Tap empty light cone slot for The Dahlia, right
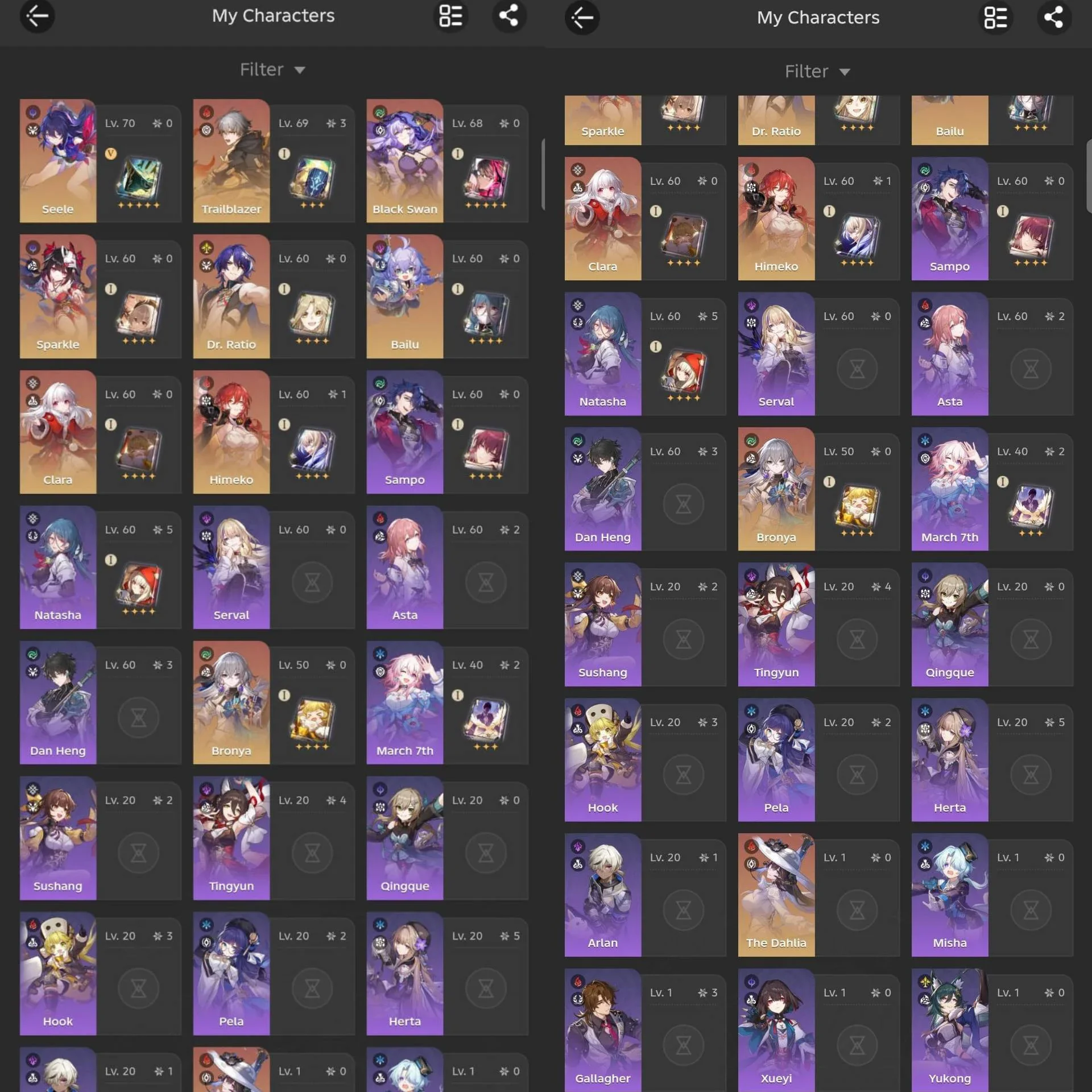 857,910
